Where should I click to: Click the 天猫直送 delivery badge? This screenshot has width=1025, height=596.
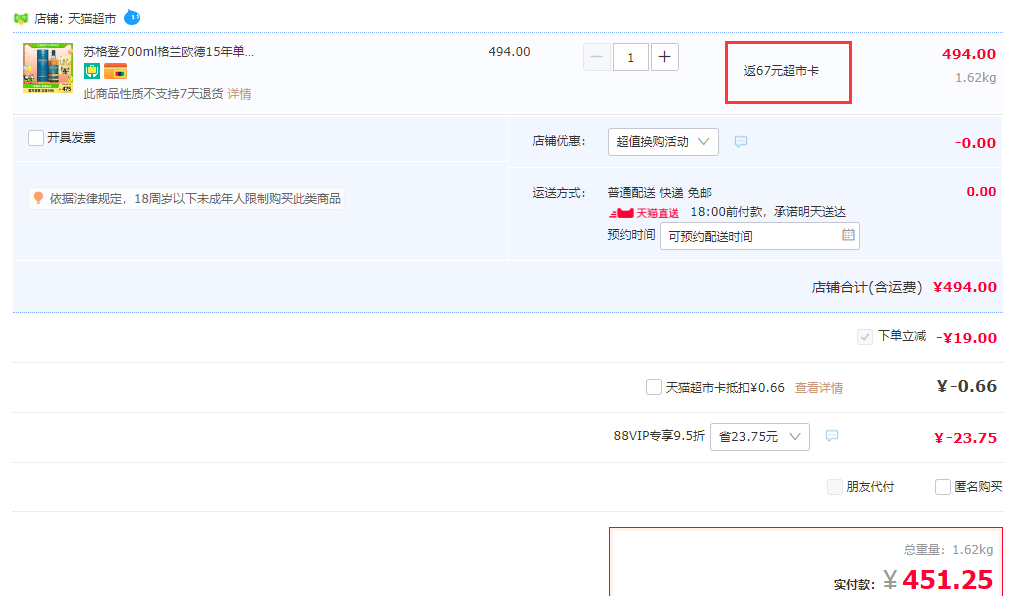click(644, 213)
